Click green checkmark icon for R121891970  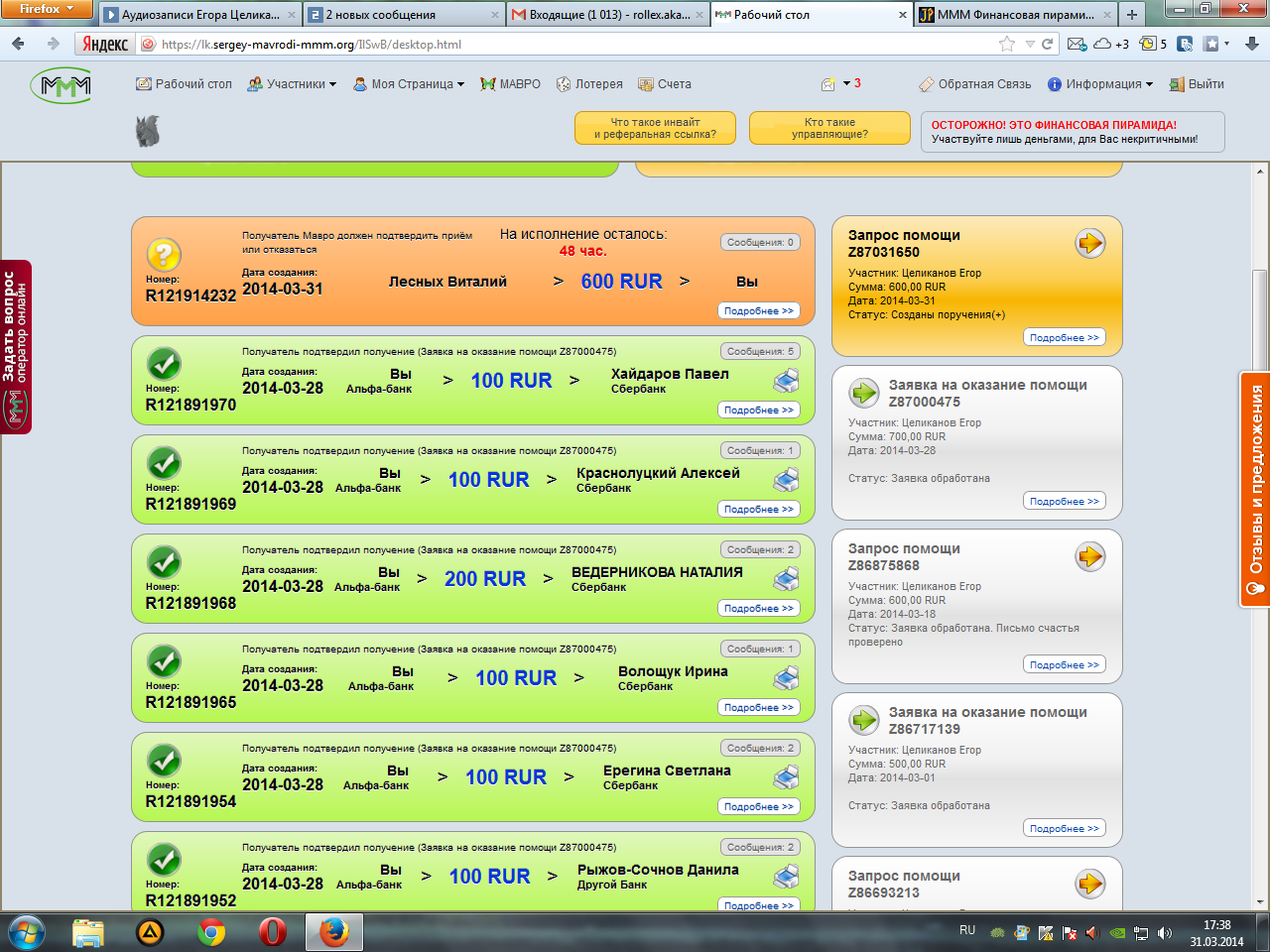click(x=164, y=364)
